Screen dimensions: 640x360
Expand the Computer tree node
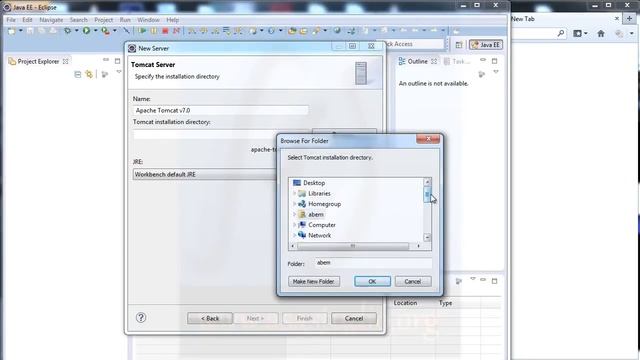click(294, 225)
